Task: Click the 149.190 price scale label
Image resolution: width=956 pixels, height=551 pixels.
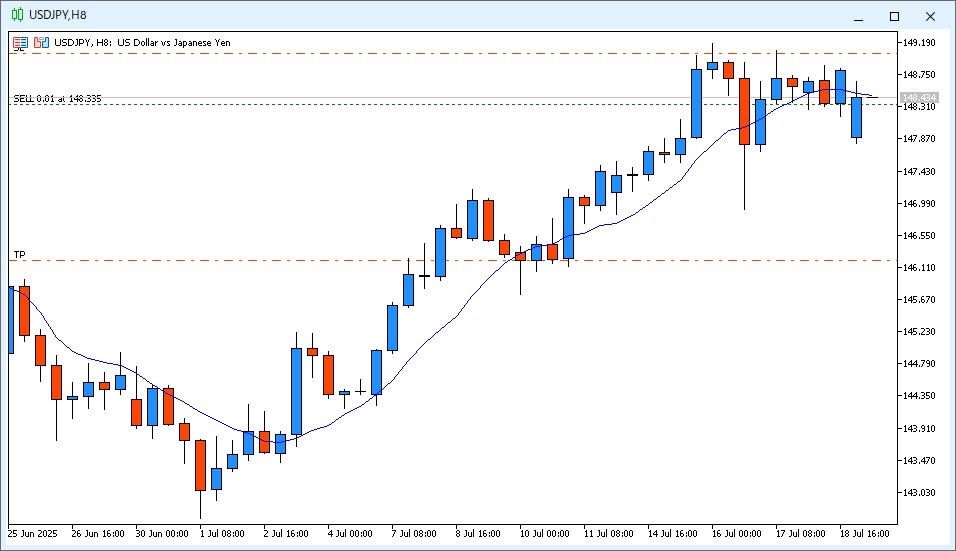Action: coord(919,43)
